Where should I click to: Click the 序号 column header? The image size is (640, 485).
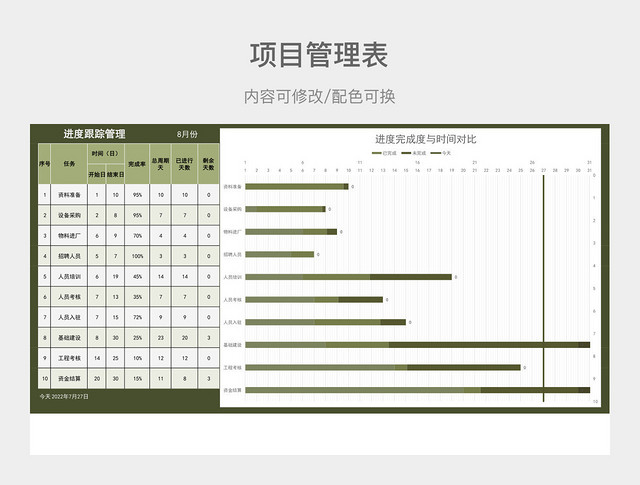coord(44,163)
